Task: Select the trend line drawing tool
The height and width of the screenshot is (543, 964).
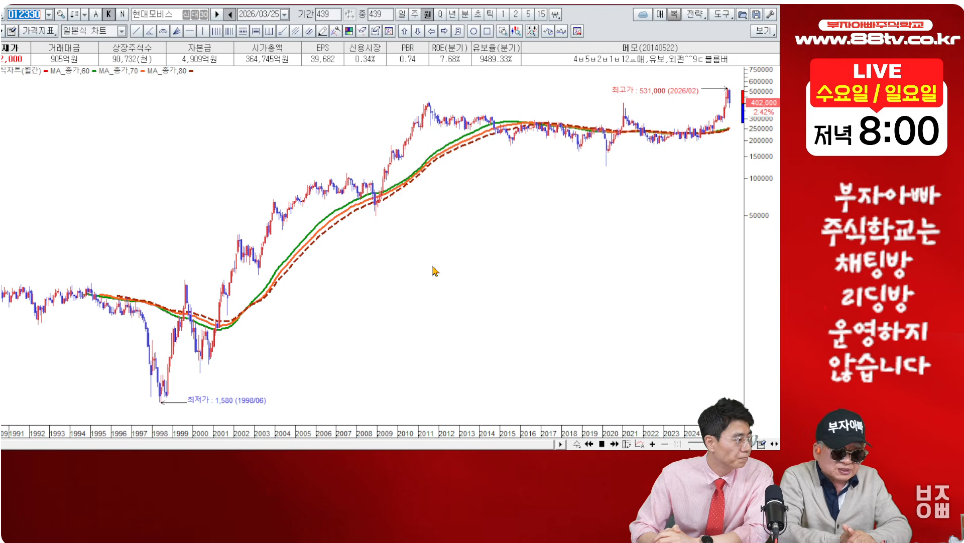Action: click(135, 31)
